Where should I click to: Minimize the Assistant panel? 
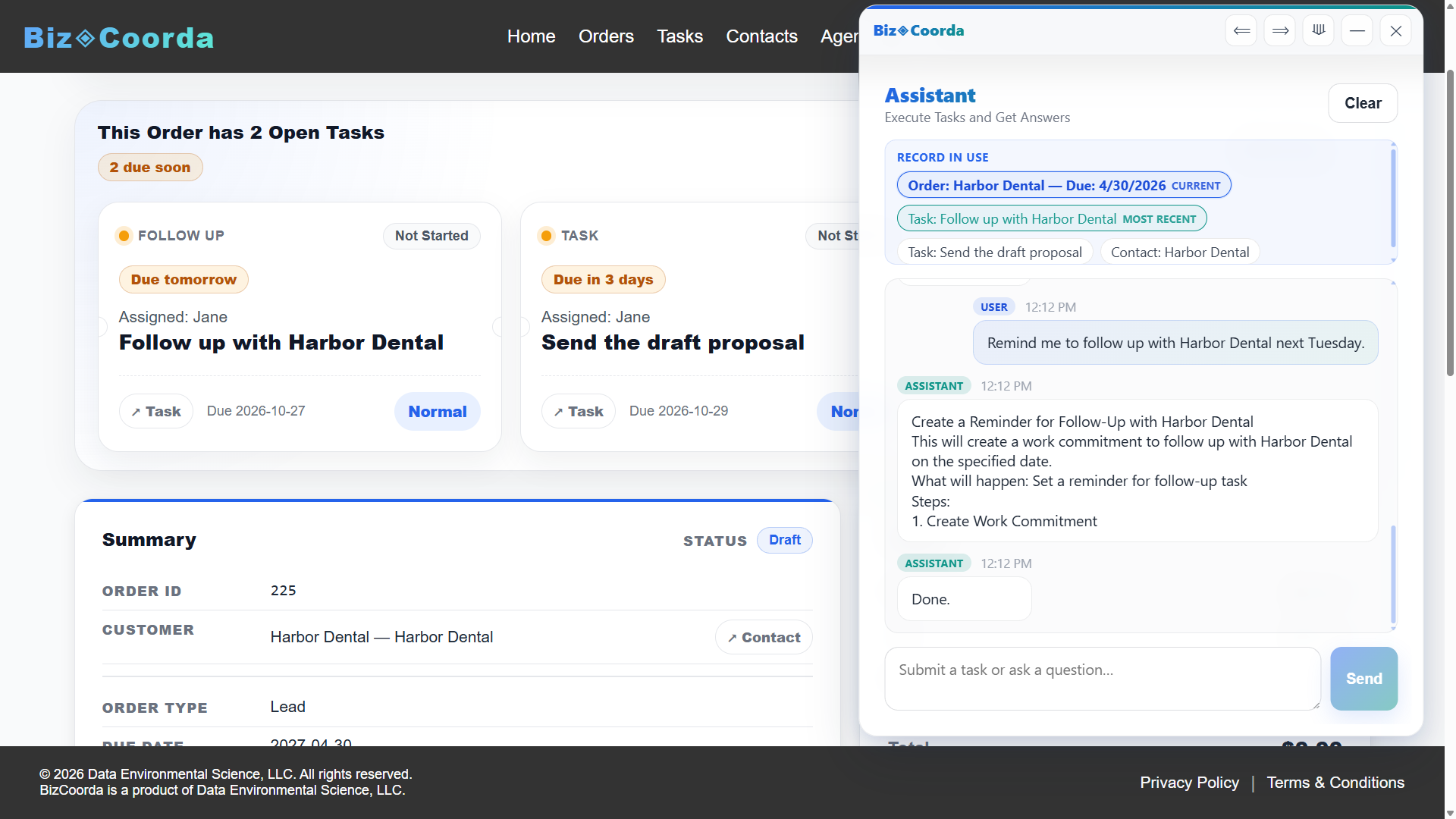pyautogui.click(x=1357, y=30)
